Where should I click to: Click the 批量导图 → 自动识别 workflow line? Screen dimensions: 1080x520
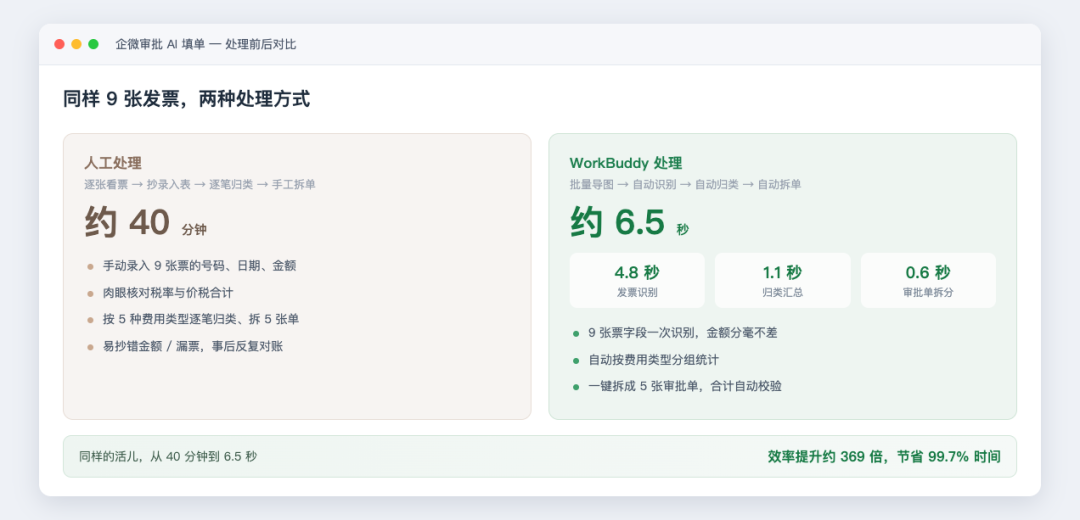tap(685, 185)
